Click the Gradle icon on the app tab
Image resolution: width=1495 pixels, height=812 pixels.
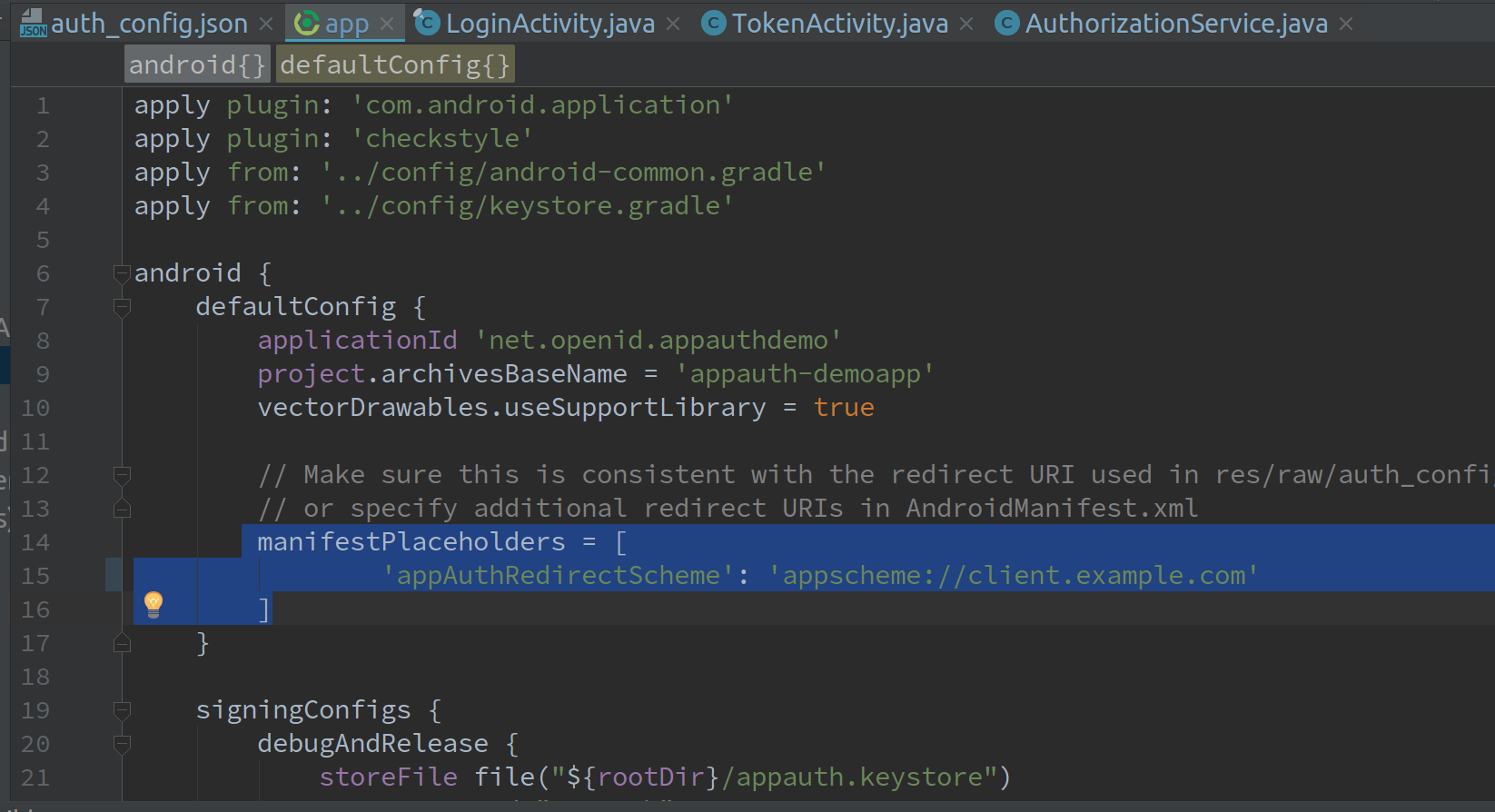tap(307, 24)
